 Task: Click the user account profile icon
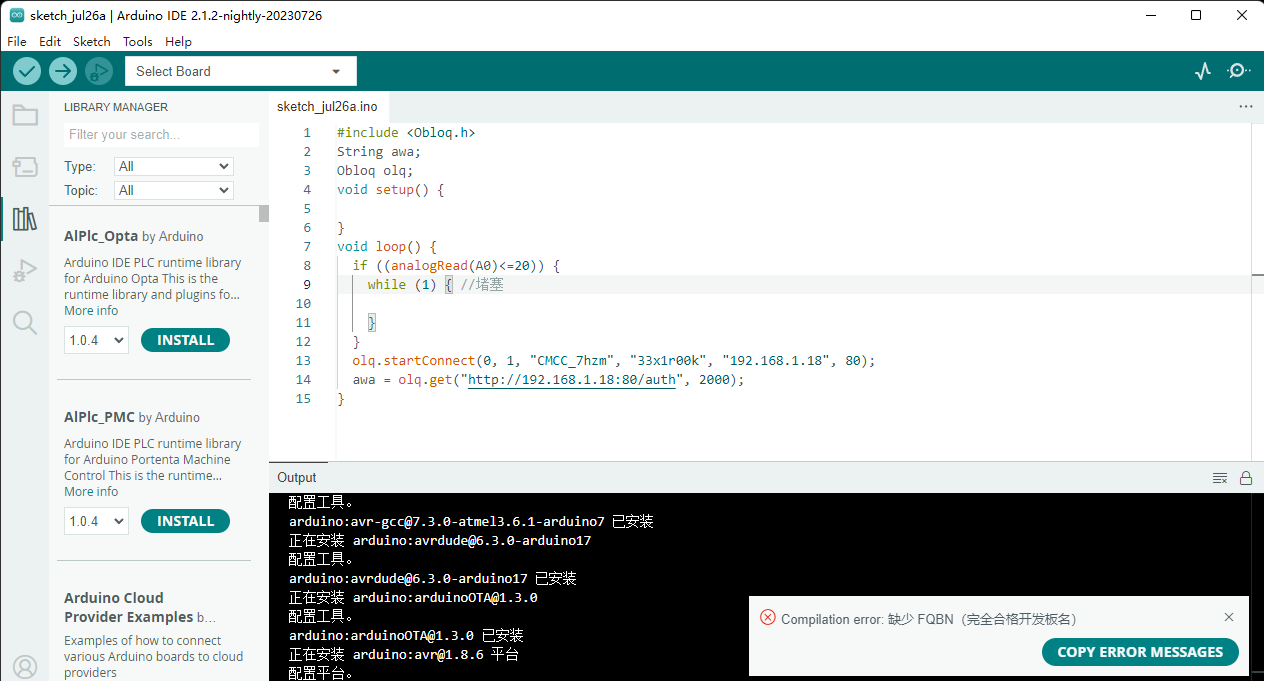[x=25, y=667]
